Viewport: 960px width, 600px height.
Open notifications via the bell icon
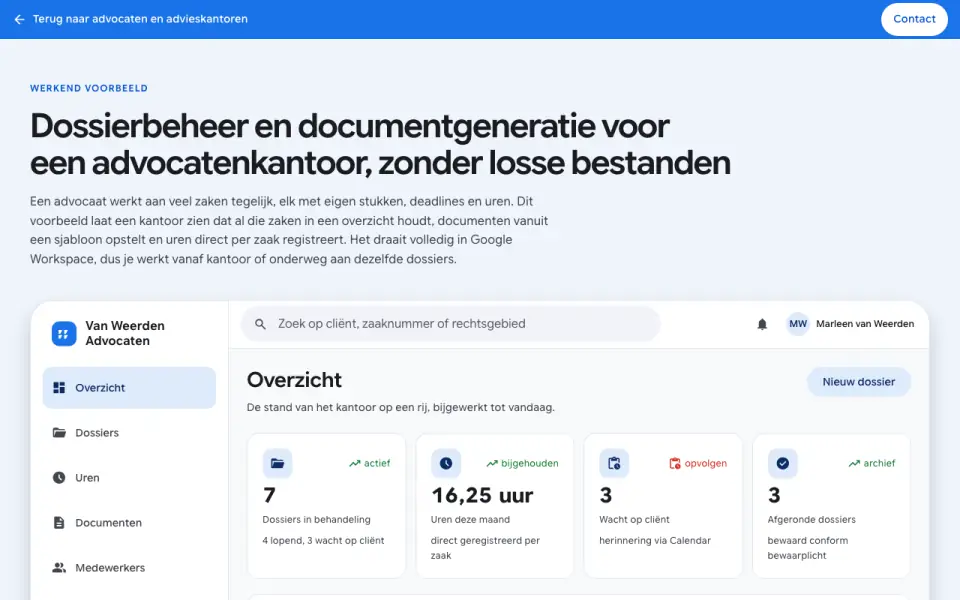[762, 324]
